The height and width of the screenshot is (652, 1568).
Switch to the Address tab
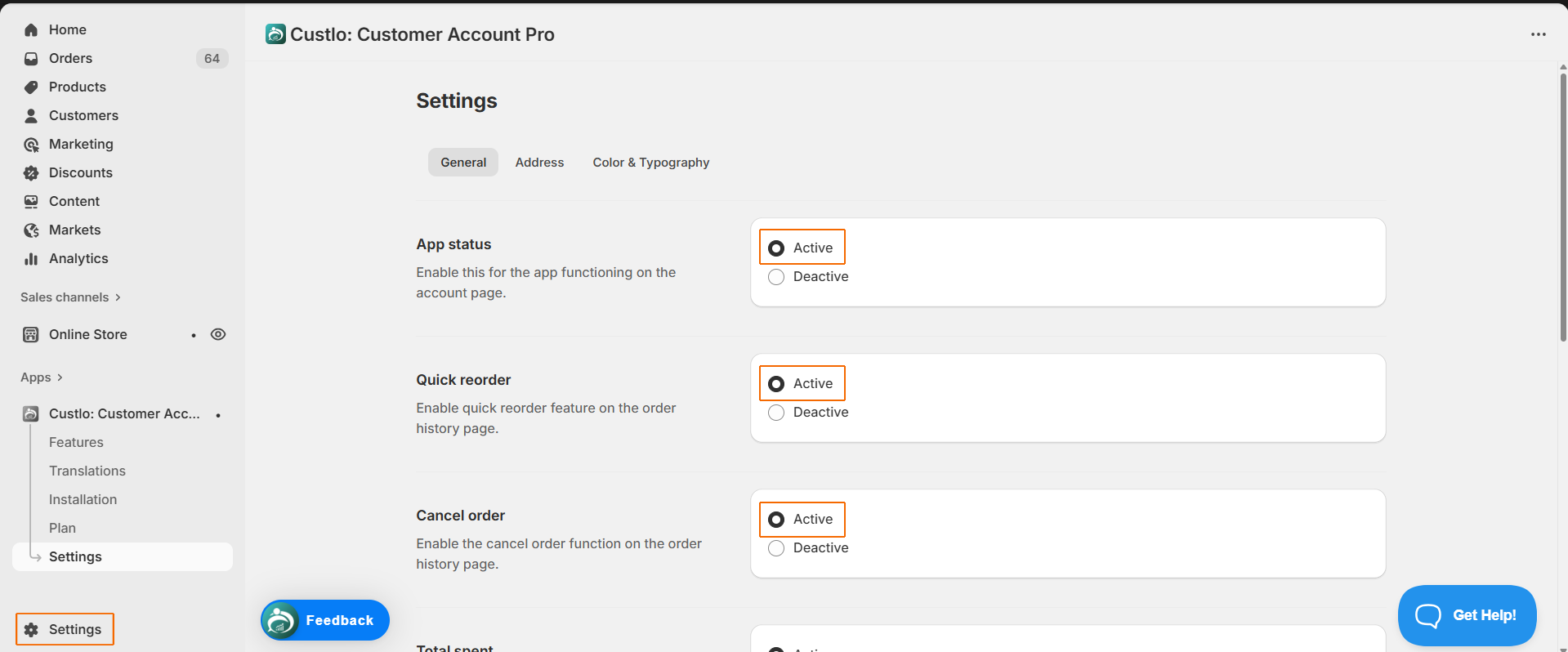pyautogui.click(x=539, y=163)
